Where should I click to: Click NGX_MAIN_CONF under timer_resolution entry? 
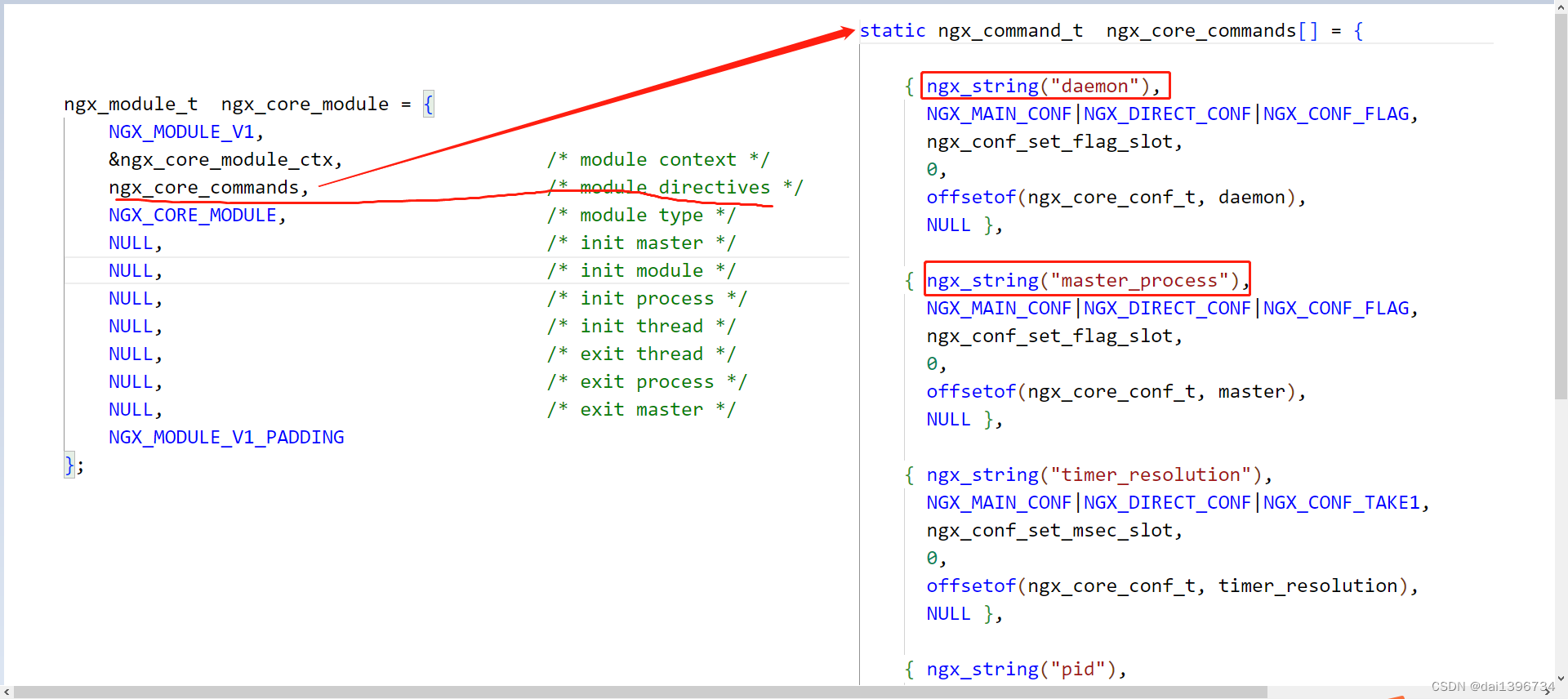tap(999, 503)
